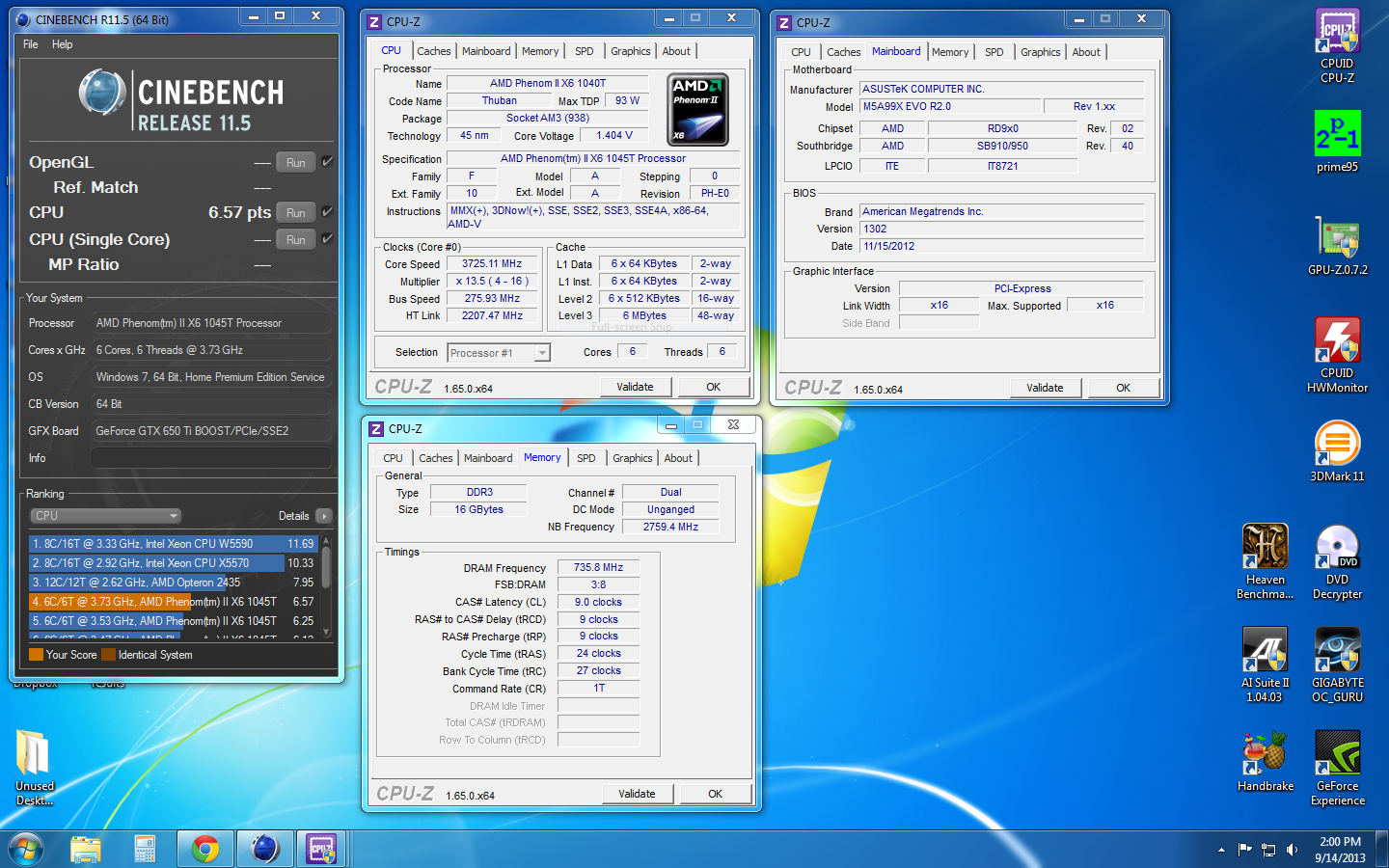Click the Cinebench Details arrow icon
This screenshot has height=868, width=1389.
pyautogui.click(x=324, y=516)
